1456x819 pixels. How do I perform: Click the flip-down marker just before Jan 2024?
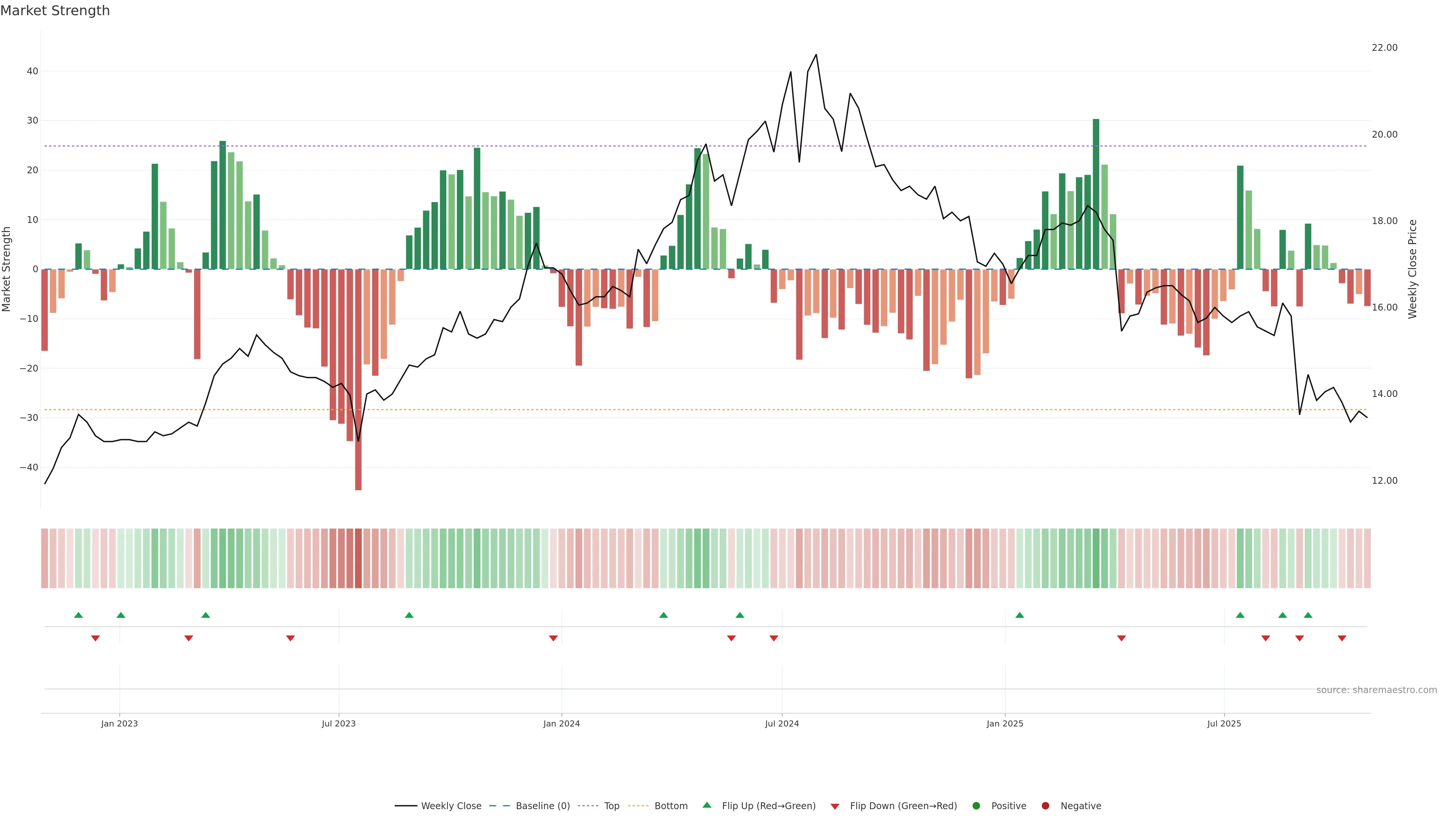pyautogui.click(x=553, y=638)
